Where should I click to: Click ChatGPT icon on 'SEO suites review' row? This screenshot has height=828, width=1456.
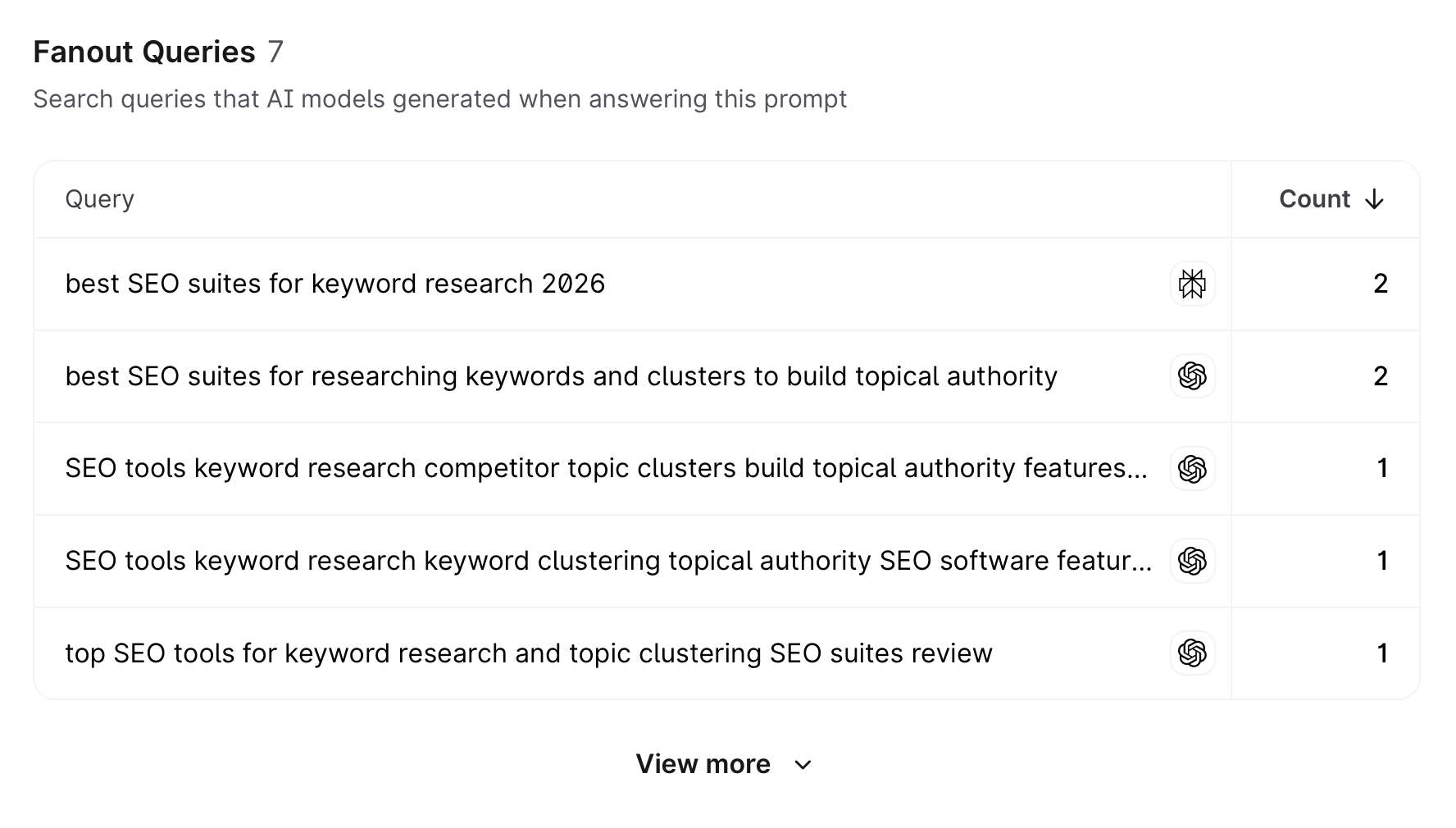[1192, 653]
